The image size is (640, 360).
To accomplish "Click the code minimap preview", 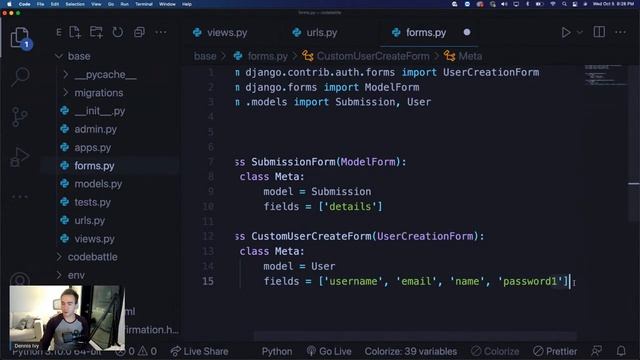I will 606,75.
